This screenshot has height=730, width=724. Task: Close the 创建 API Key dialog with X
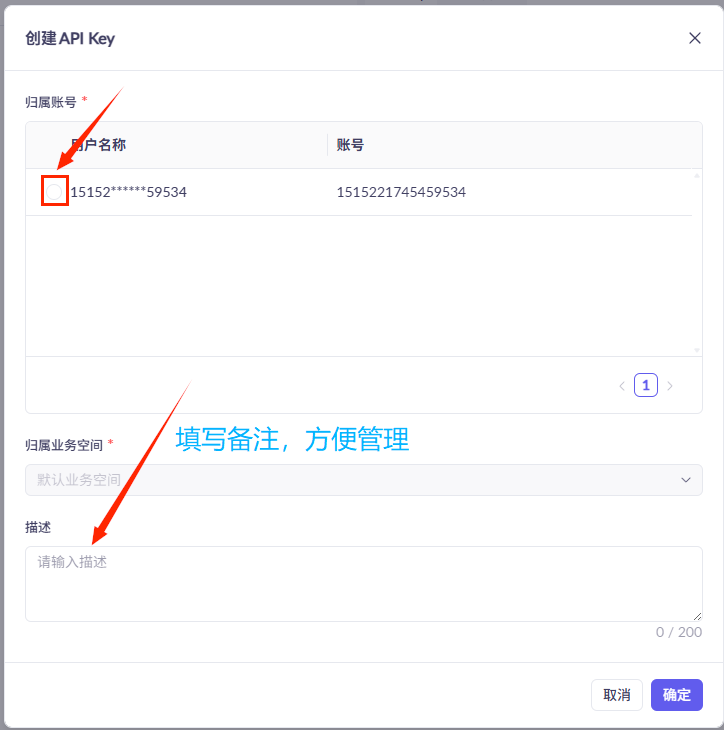[x=695, y=38]
